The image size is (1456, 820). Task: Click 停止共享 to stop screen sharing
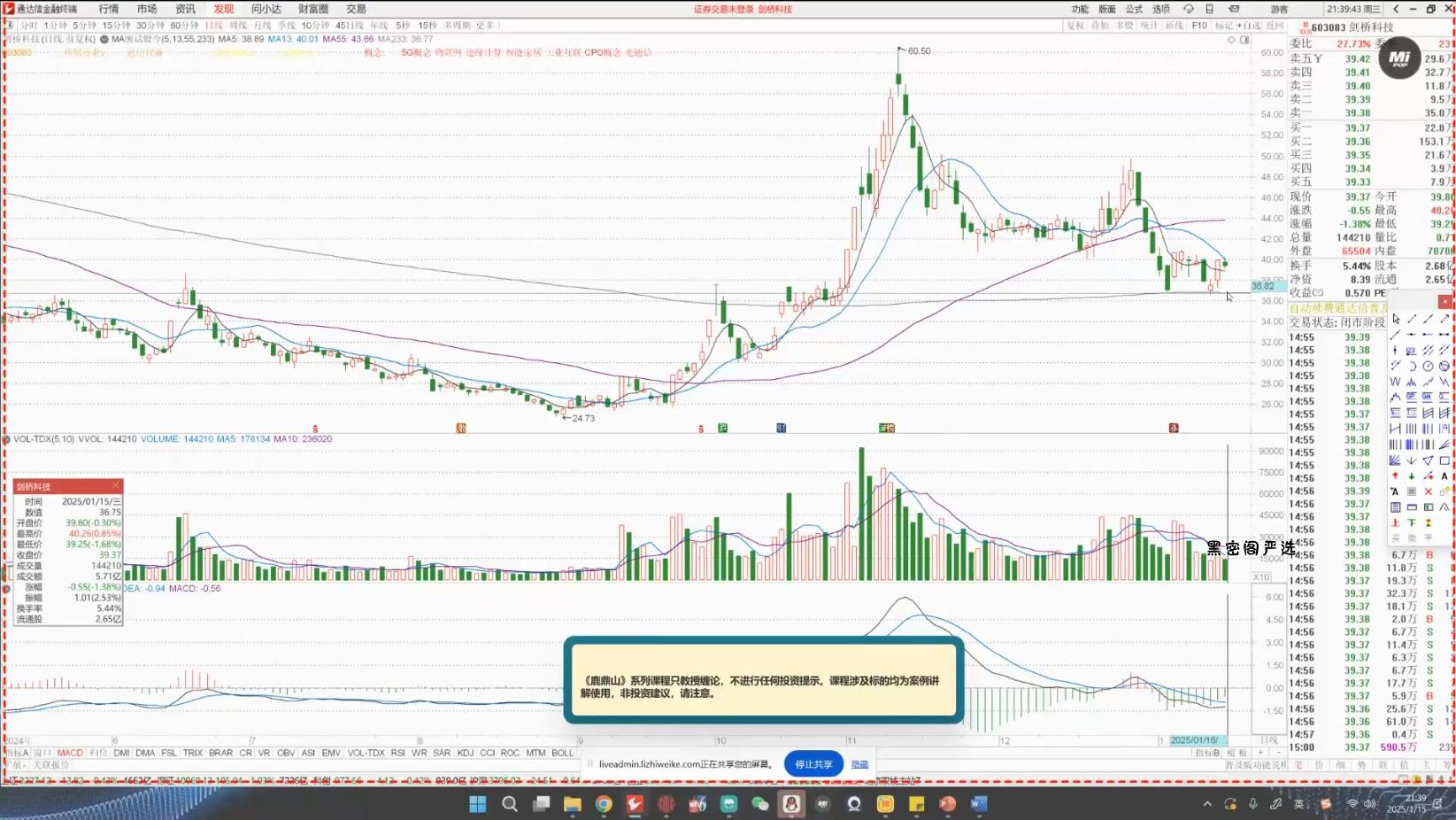pyautogui.click(x=813, y=764)
